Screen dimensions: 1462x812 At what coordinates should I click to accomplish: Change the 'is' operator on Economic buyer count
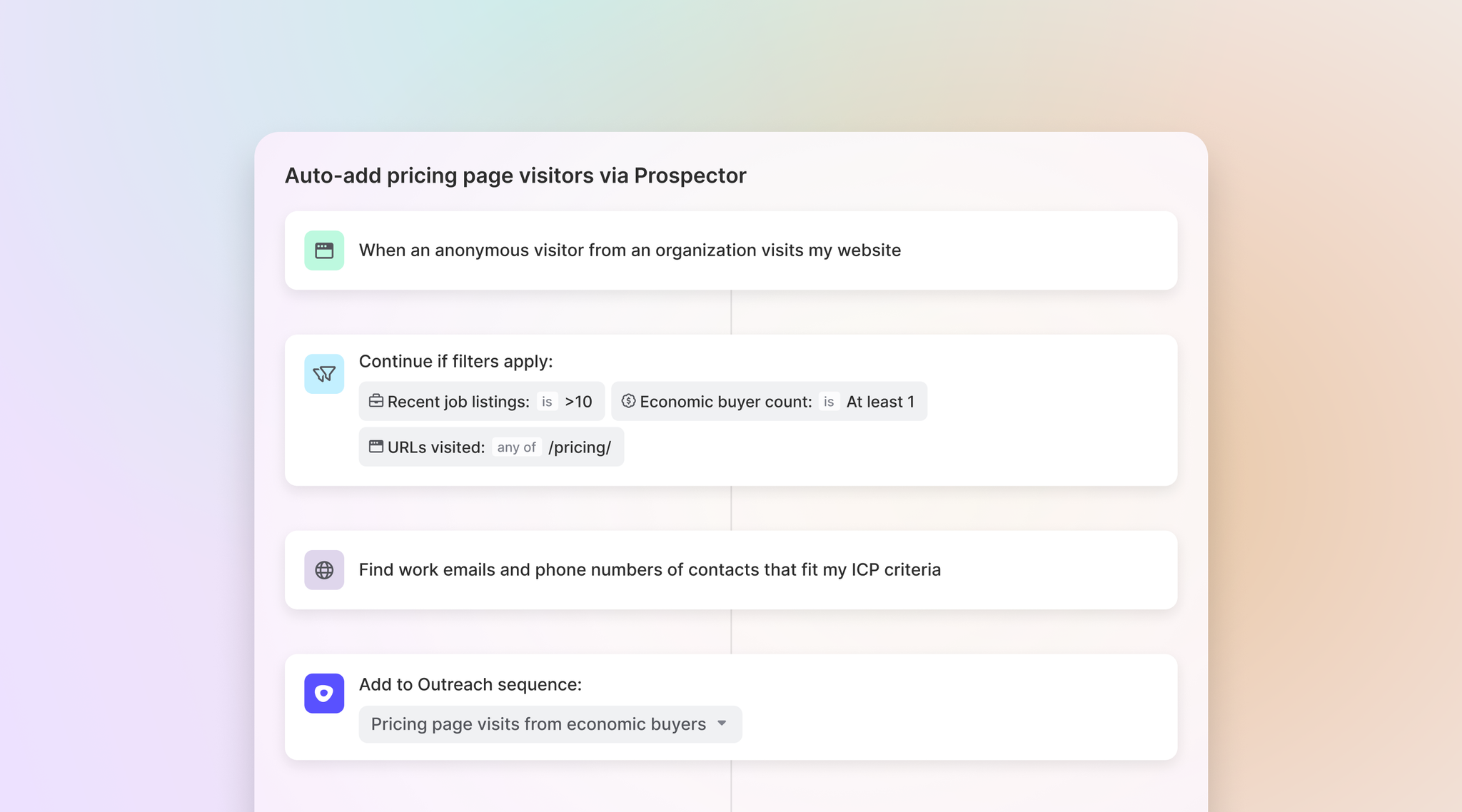point(828,402)
